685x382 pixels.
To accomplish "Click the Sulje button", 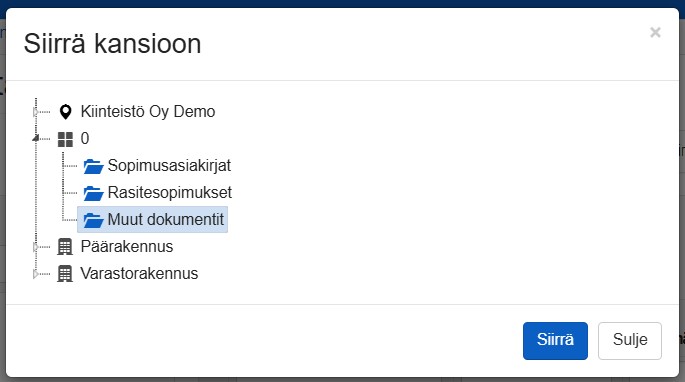I will click(630, 341).
